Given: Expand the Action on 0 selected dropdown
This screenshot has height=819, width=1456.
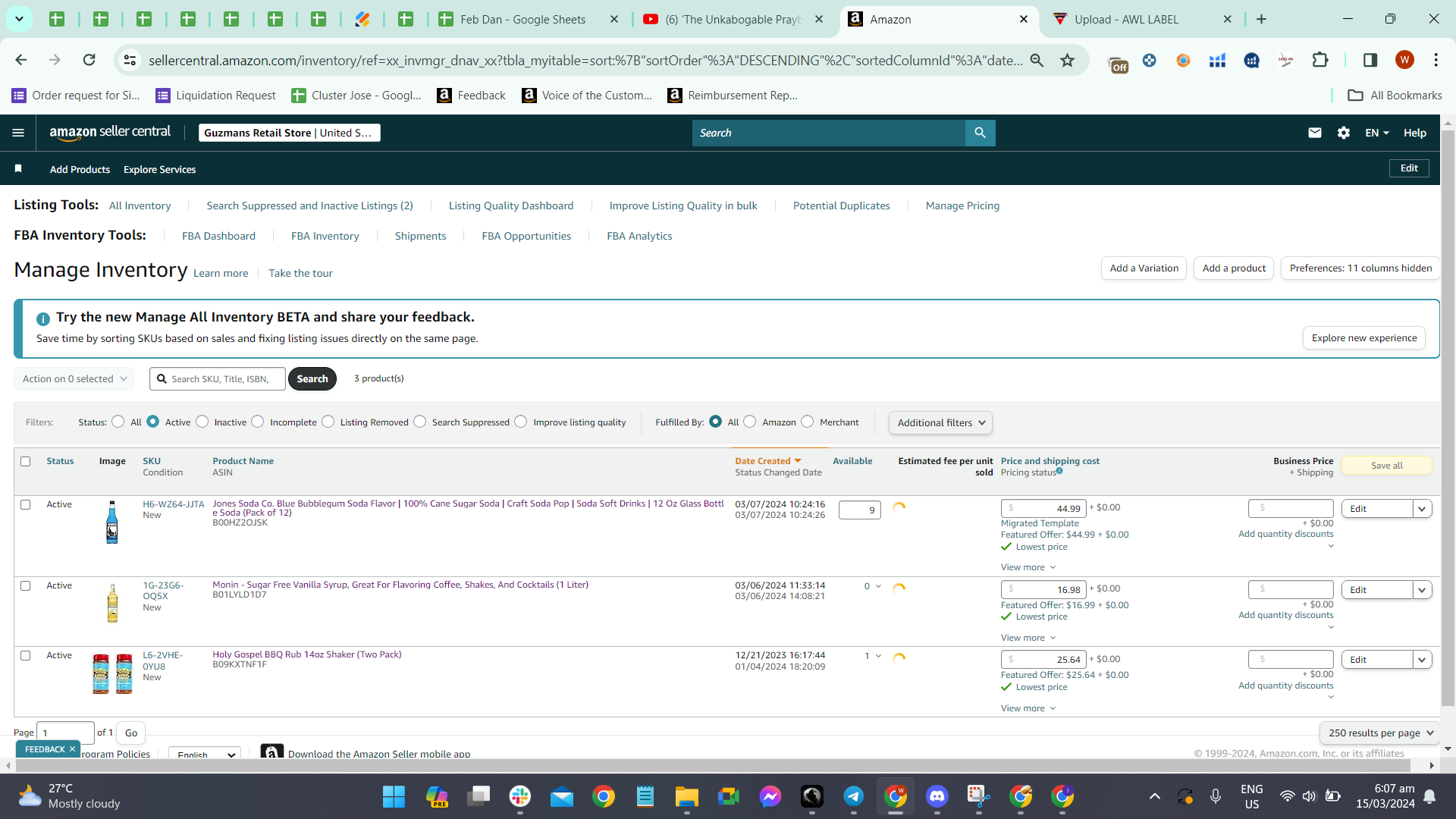Looking at the screenshot, I should pyautogui.click(x=74, y=378).
